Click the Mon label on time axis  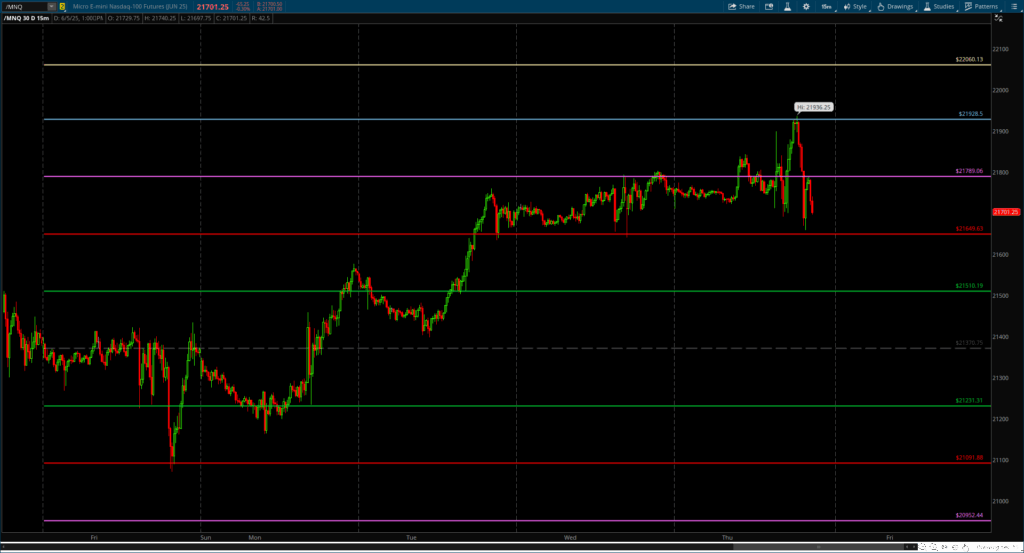255,538
